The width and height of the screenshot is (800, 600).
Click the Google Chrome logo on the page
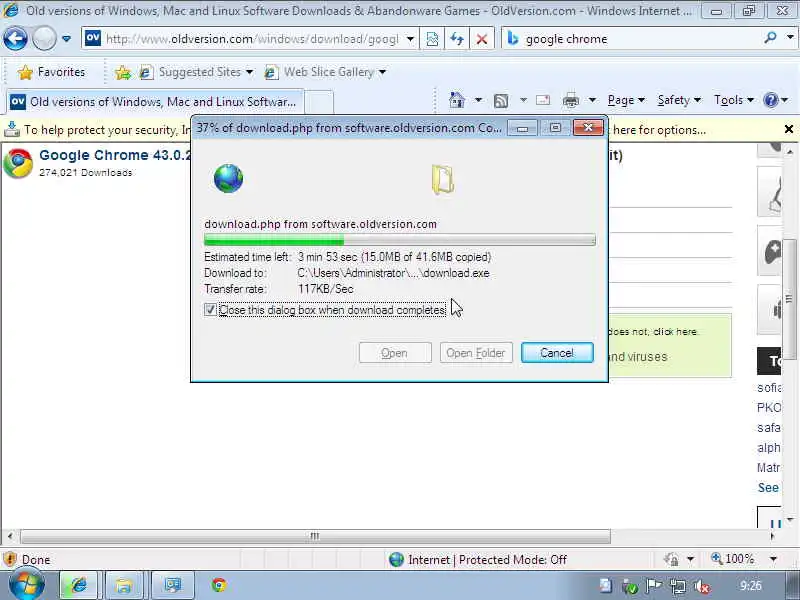(18, 163)
